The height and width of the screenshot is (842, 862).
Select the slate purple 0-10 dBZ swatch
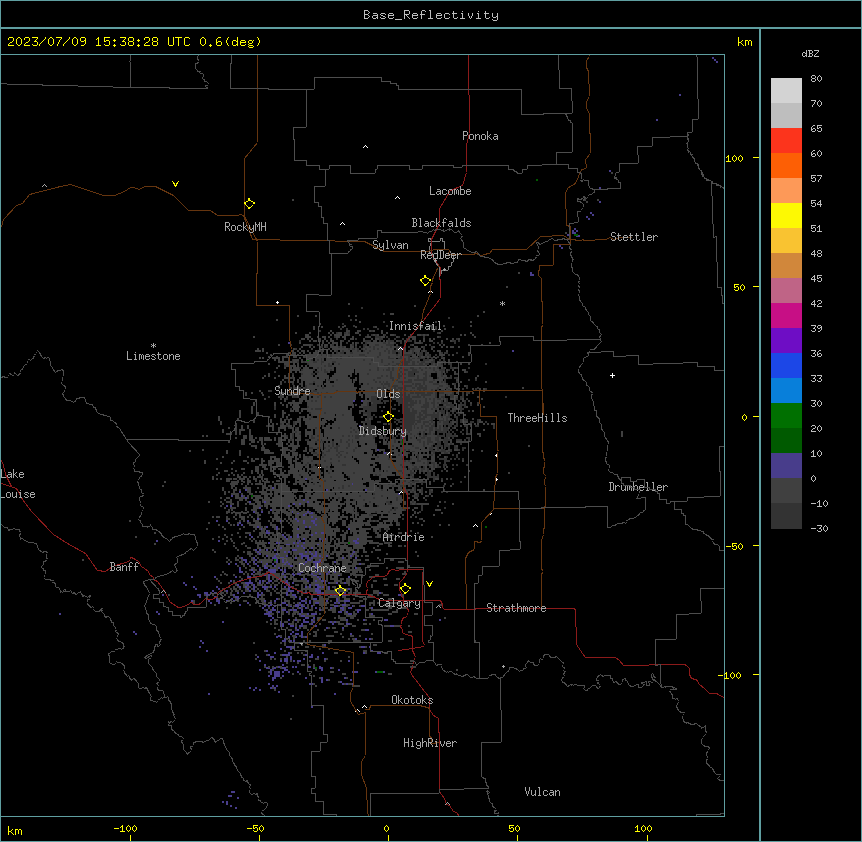pos(786,466)
